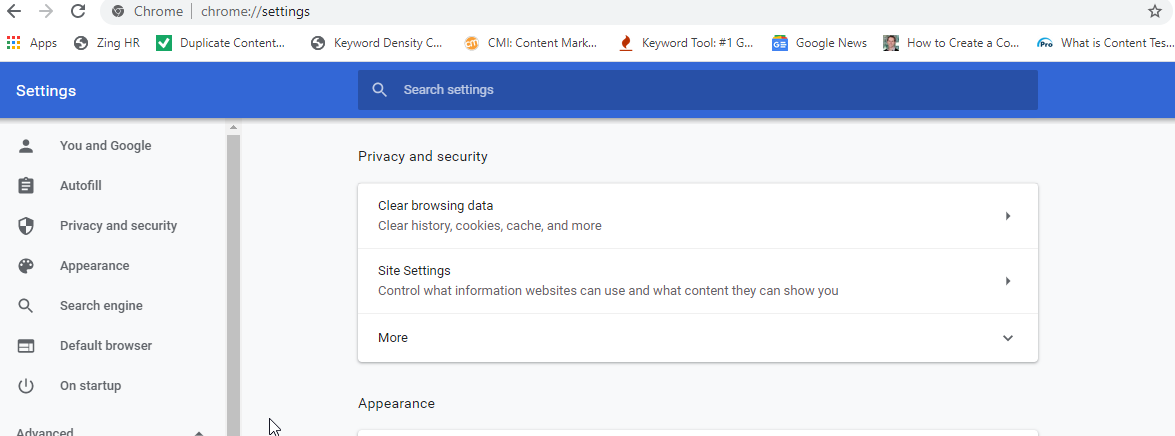This screenshot has height=436, width=1175.
Task: Open Site Settings arrow
Action: click(1008, 281)
